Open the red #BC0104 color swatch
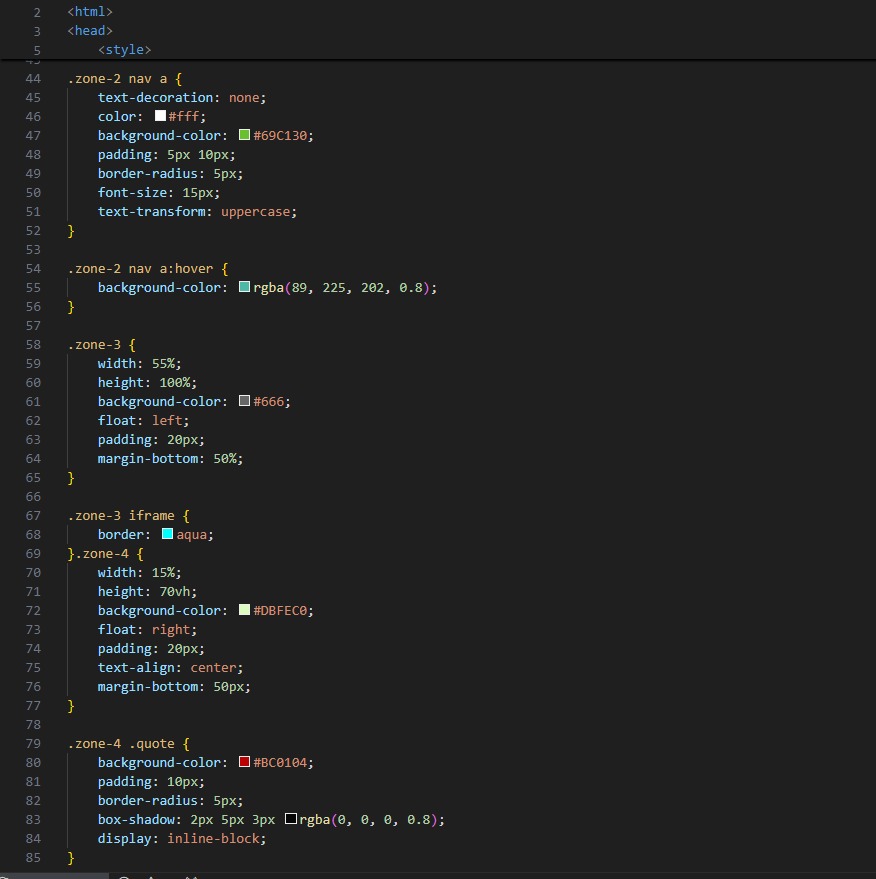This screenshot has width=876, height=879. [244, 762]
